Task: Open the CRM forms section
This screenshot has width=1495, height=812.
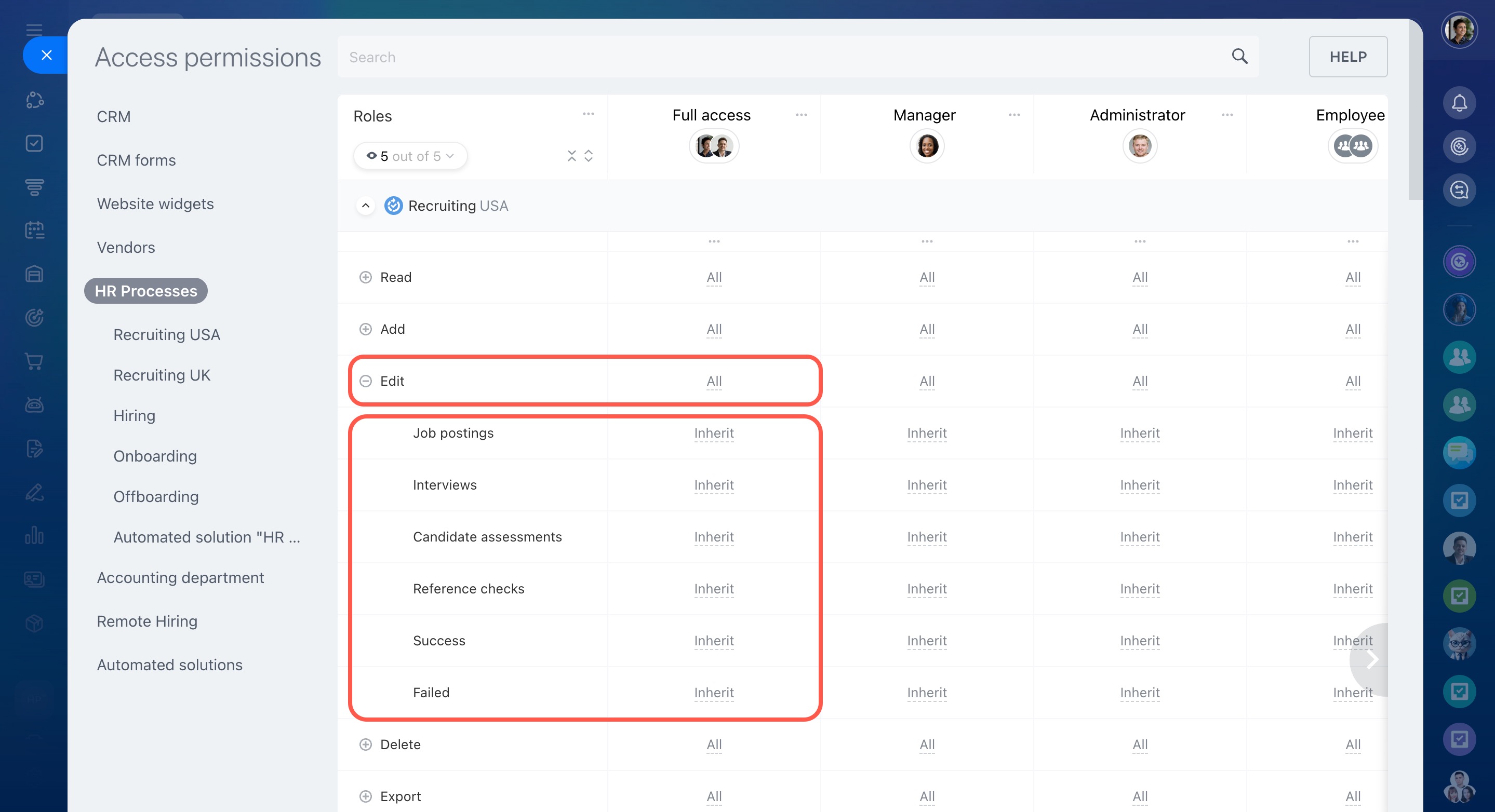Action: [136, 160]
